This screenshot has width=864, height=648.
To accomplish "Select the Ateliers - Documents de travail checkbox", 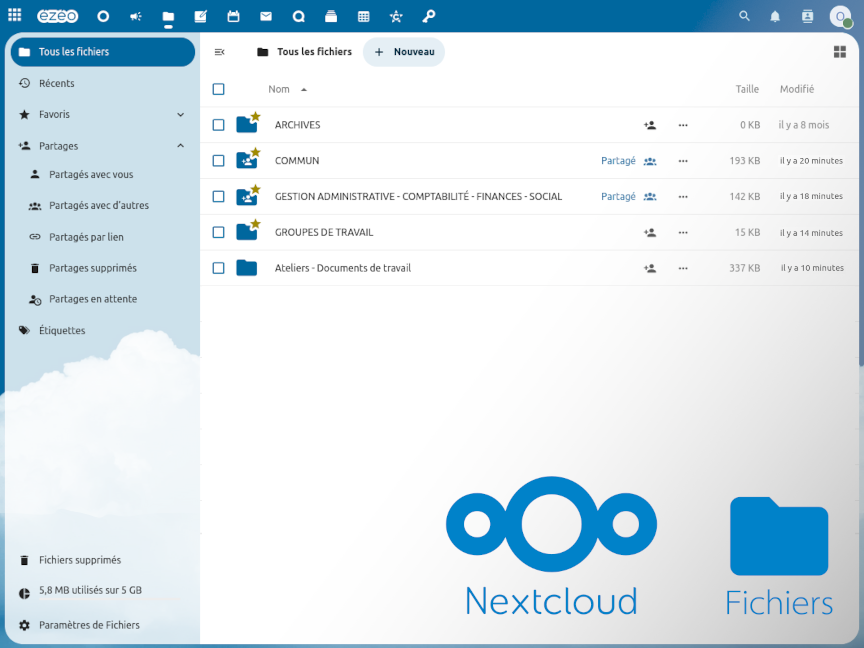I will 218,268.
